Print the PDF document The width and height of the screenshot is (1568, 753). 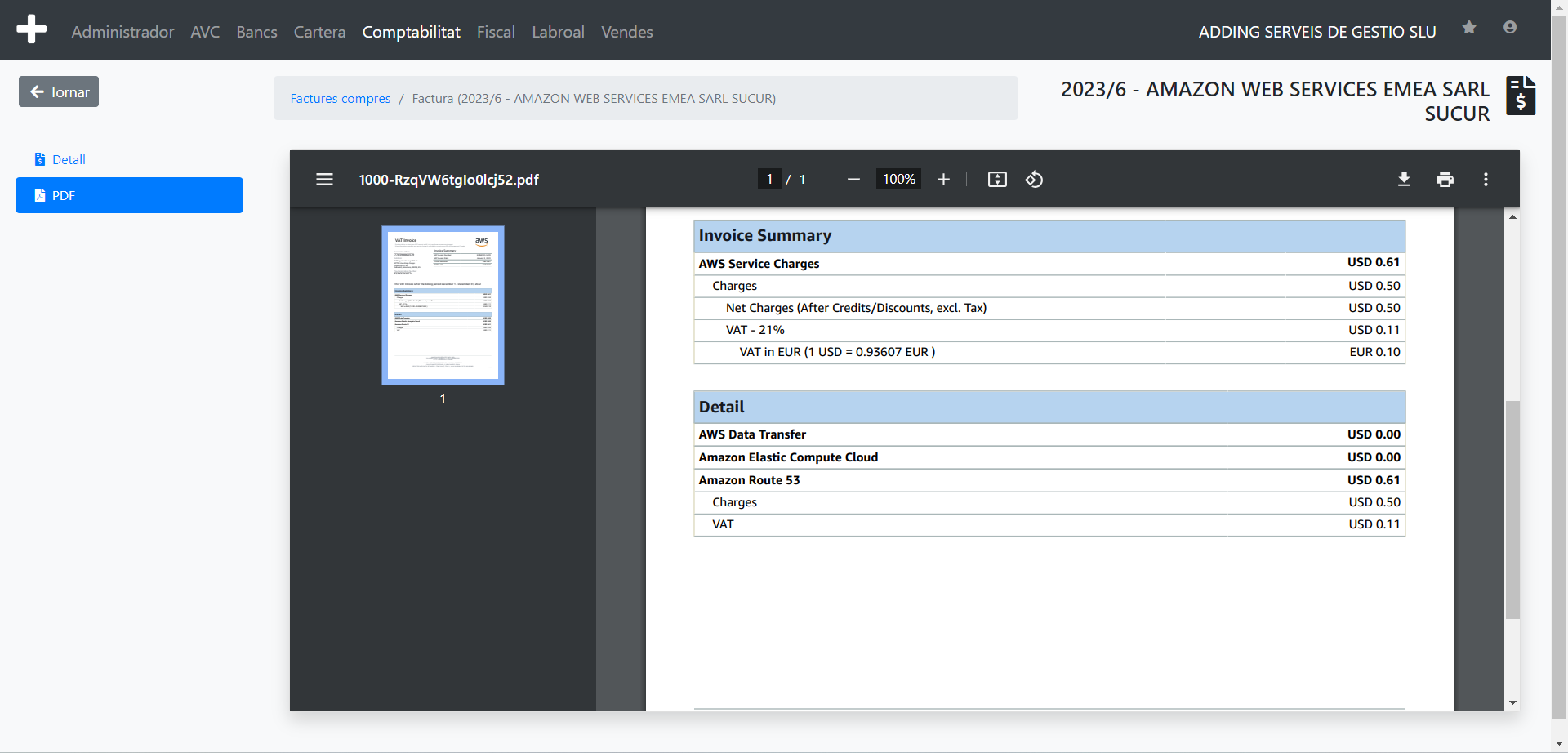tap(1445, 179)
